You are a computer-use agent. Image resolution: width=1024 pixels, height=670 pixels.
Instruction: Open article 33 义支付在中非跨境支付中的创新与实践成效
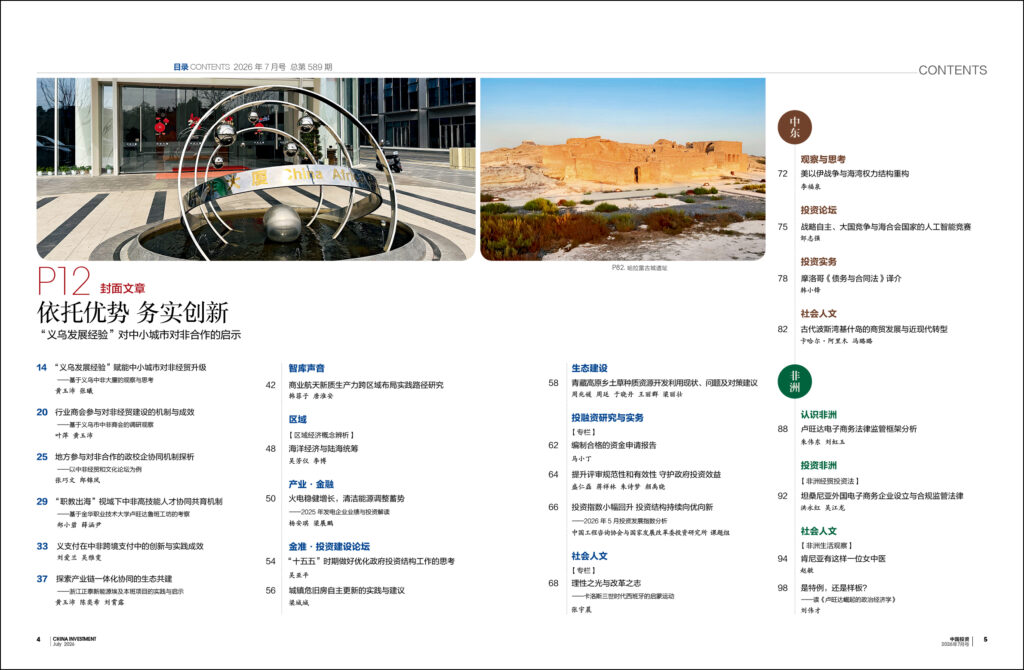coord(129,546)
